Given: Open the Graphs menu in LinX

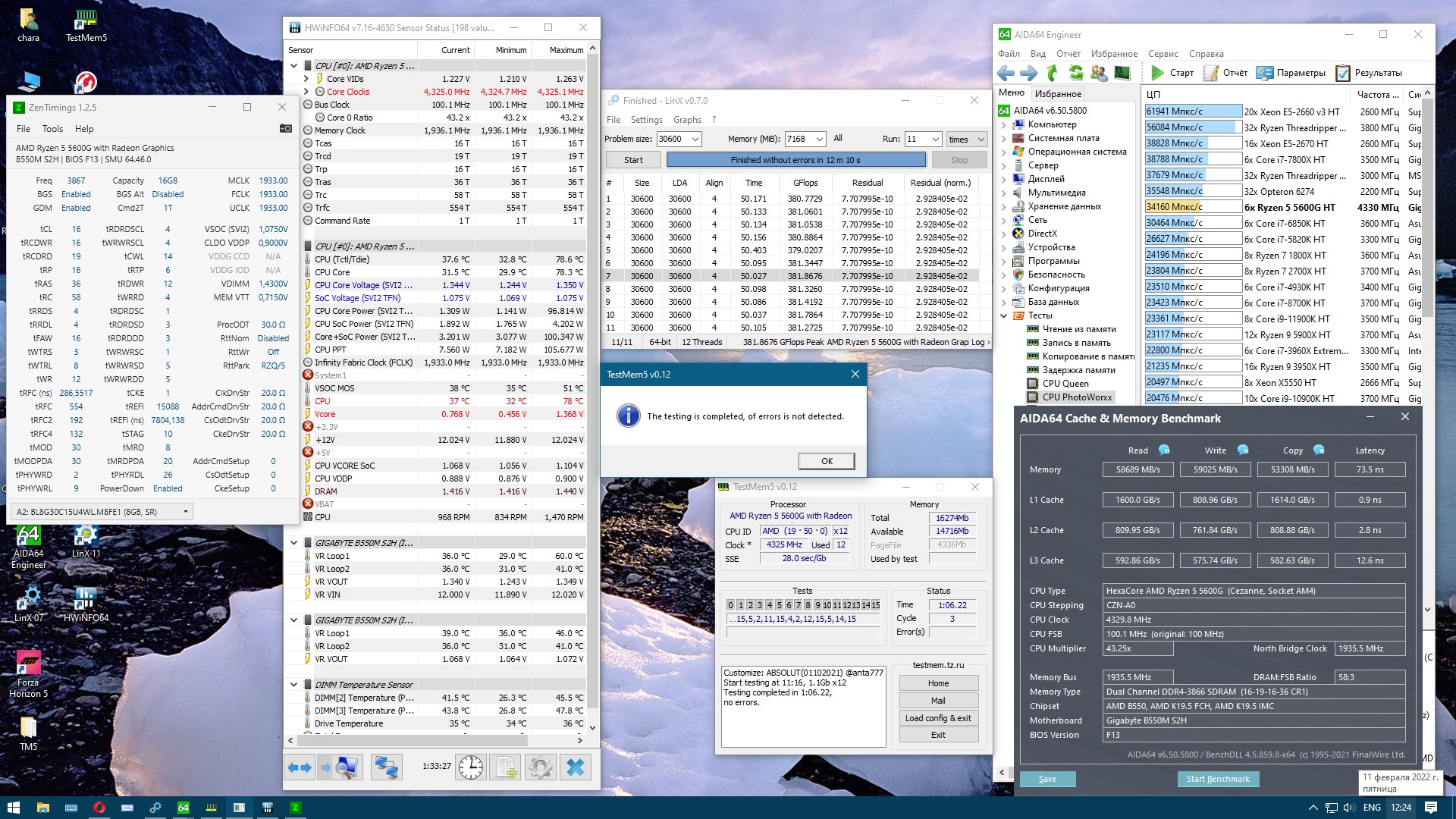Looking at the screenshot, I should coord(687,120).
